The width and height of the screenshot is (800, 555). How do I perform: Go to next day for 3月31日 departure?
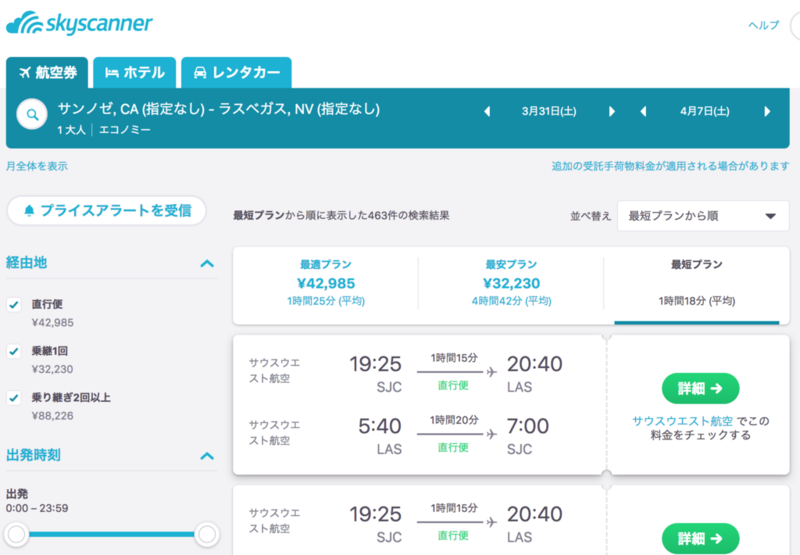[612, 111]
